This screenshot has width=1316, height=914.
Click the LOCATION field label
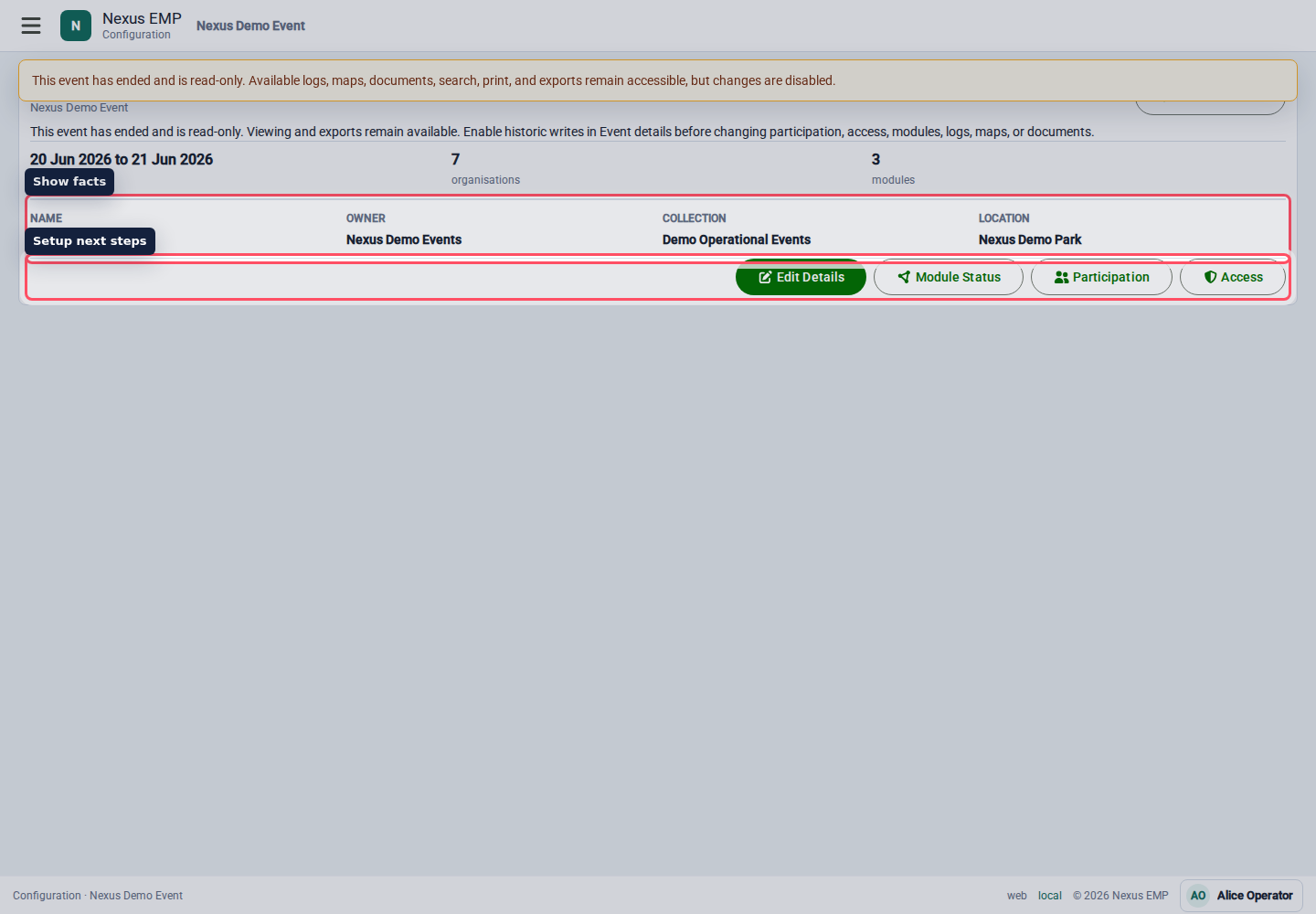(x=1003, y=218)
